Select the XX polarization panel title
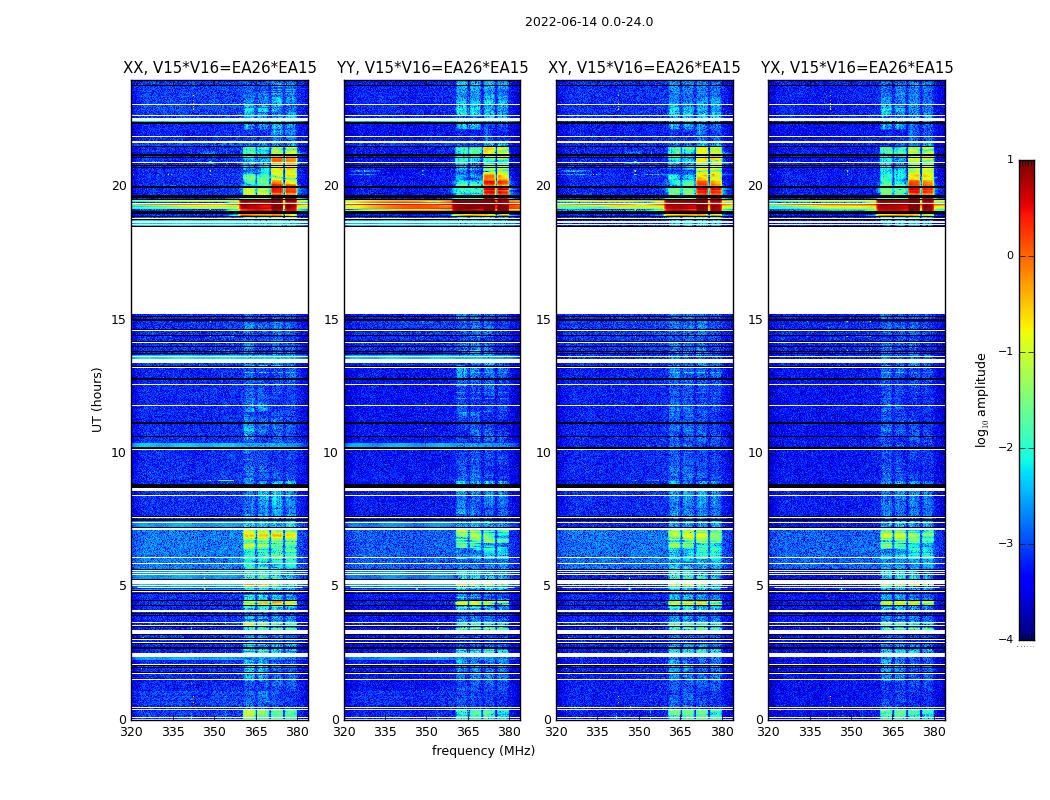Screen dimensions: 1050x800 point(219,68)
